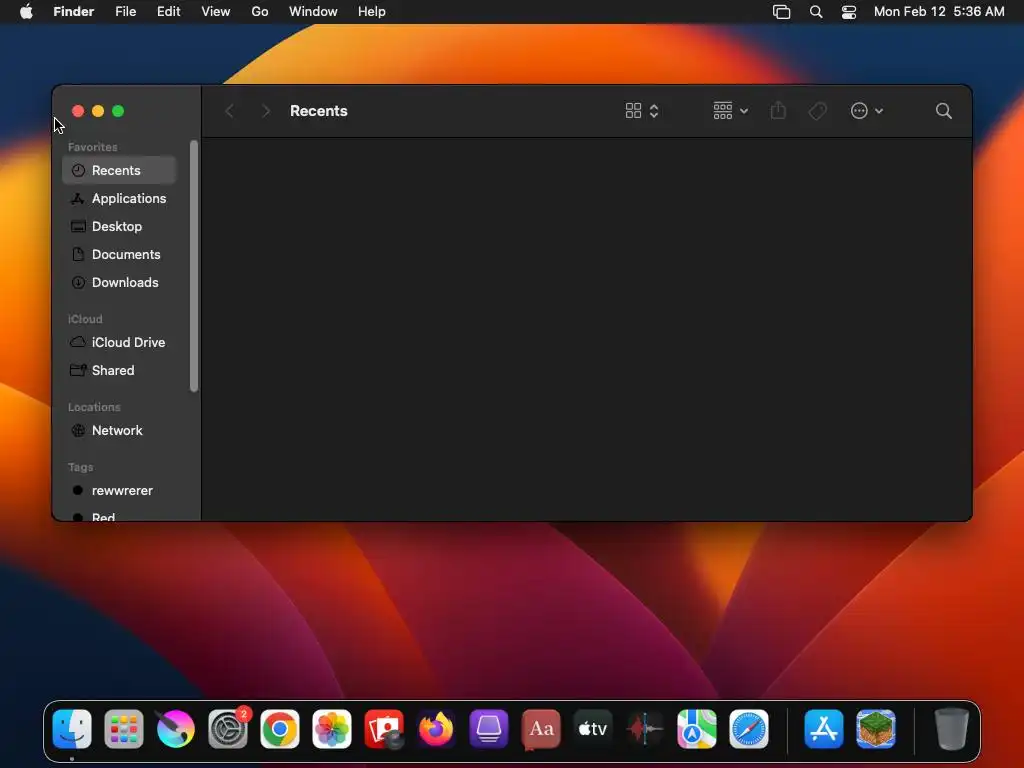Open the purple Mac icon Dock app
Image resolution: width=1024 pixels, height=768 pixels.
pos(488,728)
